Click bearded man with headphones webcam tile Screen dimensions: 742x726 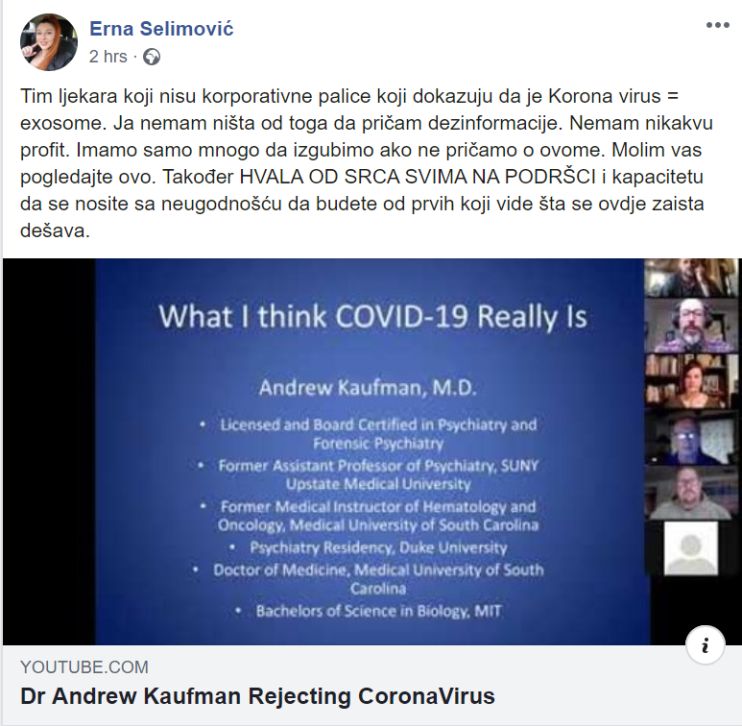point(692,326)
